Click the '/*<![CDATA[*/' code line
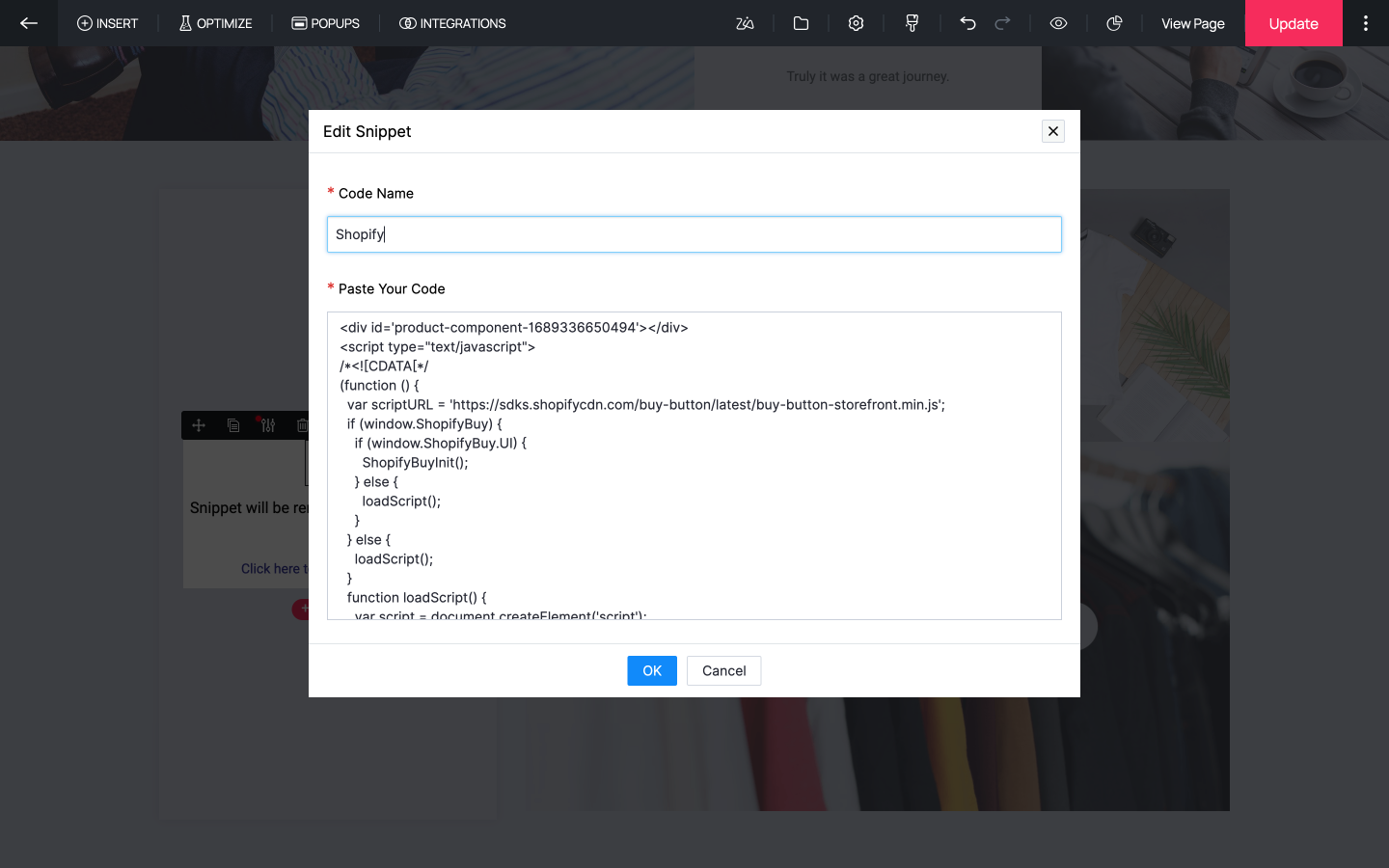Viewport: 1389px width, 868px height. pyautogui.click(x=384, y=366)
